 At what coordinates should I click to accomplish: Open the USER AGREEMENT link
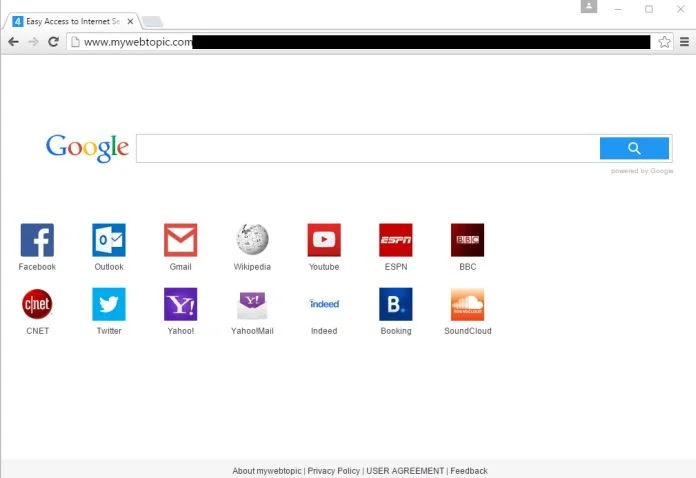(405, 471)
